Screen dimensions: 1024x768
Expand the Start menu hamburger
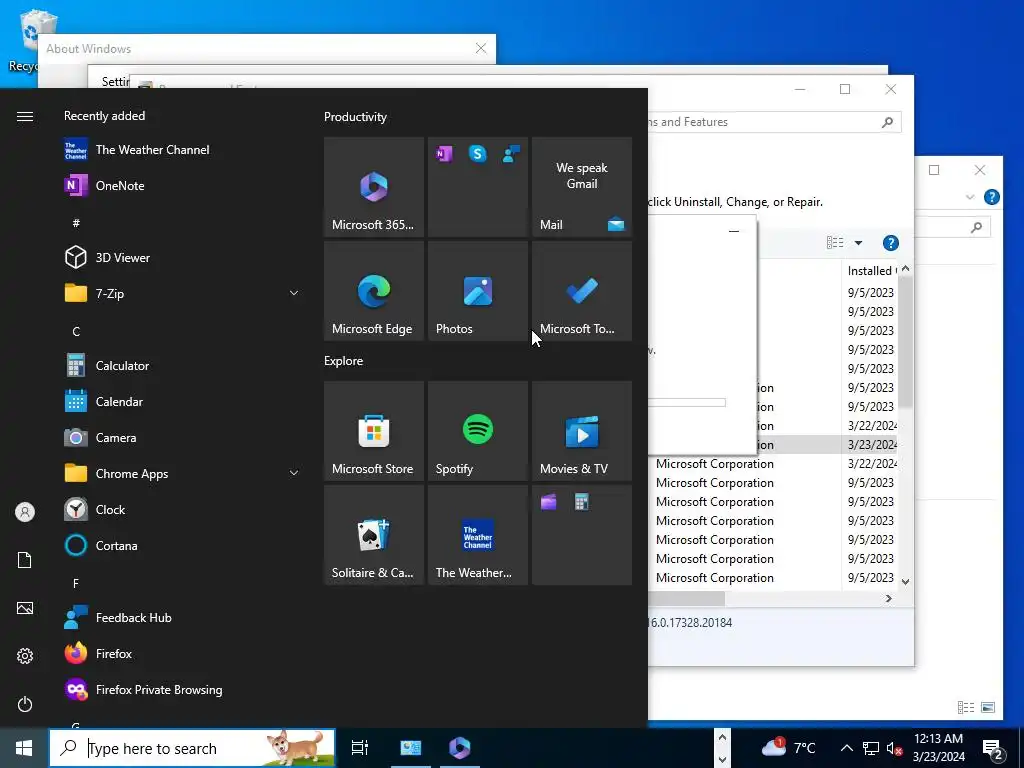(25, 116)
